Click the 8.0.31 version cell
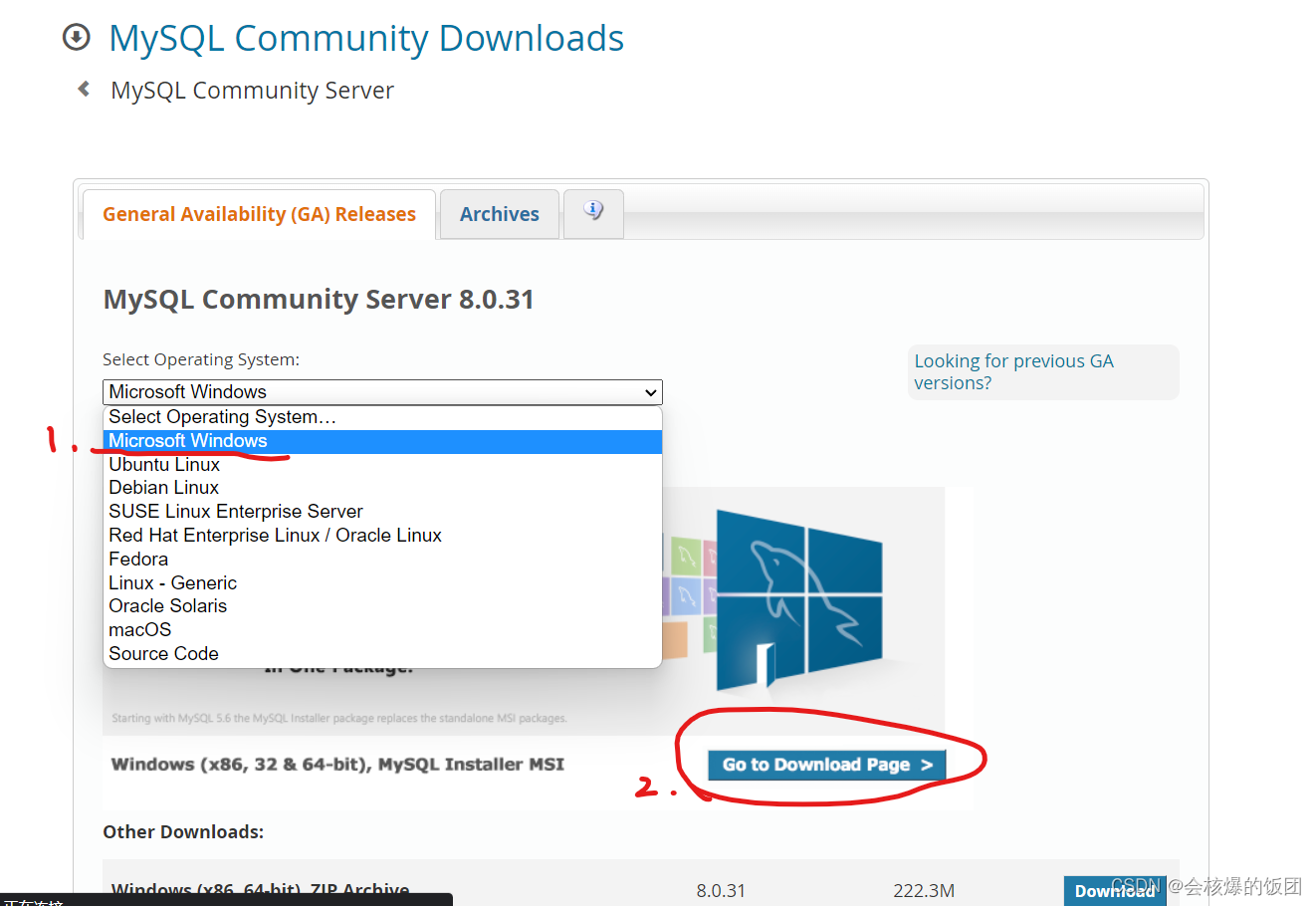The height and width of the screenshot is (906, 1316). click(721, 891)
